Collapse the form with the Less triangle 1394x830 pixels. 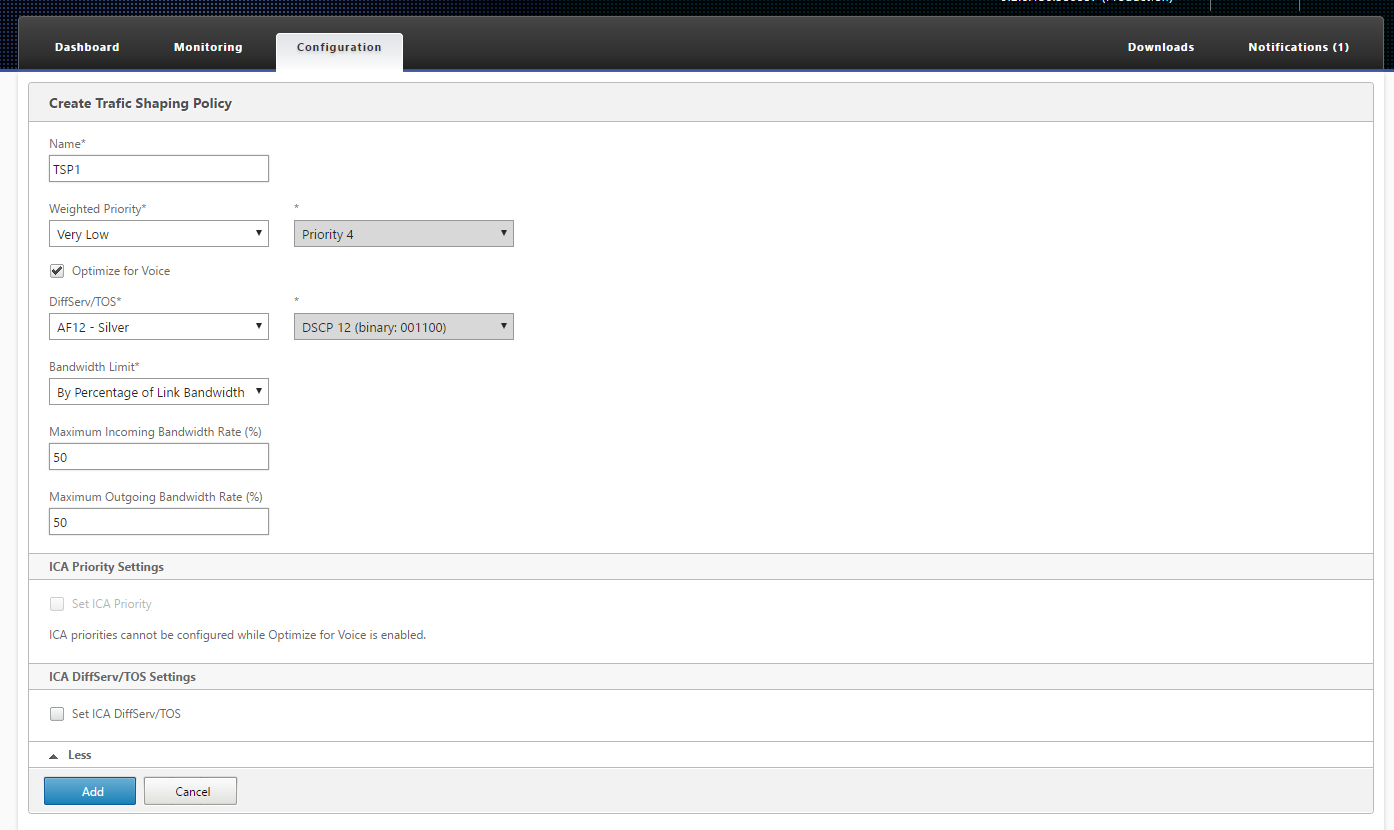(54, 756)
